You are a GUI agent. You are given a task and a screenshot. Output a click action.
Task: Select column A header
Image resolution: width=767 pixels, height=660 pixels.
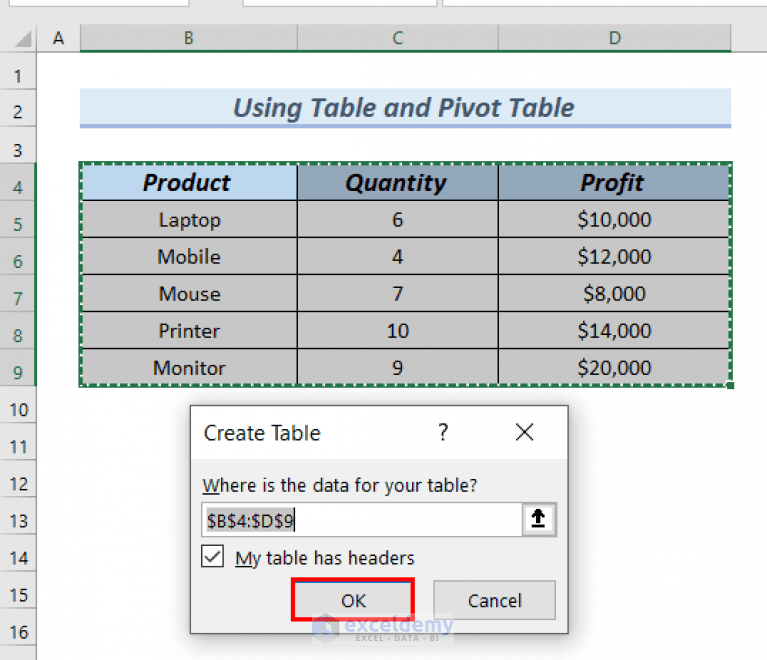(x=58, y=38)
